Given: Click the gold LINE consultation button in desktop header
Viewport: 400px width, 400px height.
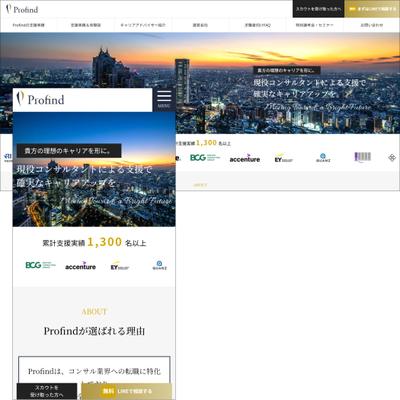Looking at the screenshot, I should [x=372, y=9].
